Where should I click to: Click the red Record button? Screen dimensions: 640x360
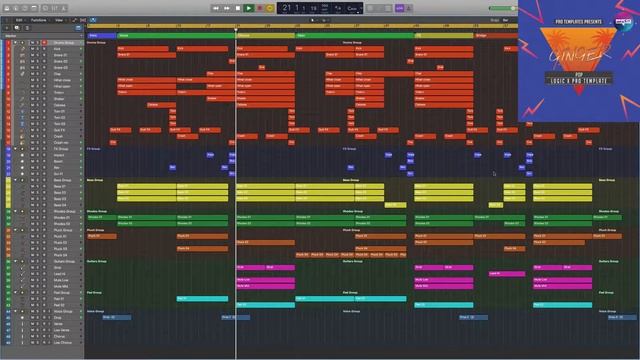tap(259, 8)
